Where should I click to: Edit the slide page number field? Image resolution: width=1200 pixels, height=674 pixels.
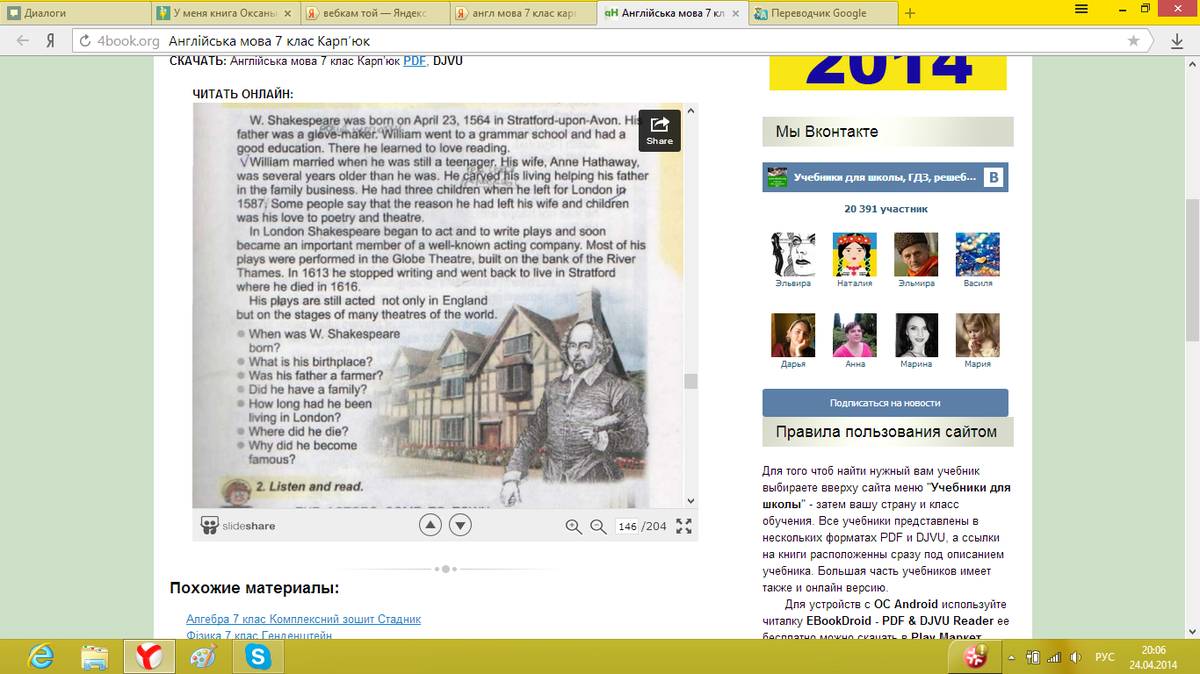(x=627, y=527)
